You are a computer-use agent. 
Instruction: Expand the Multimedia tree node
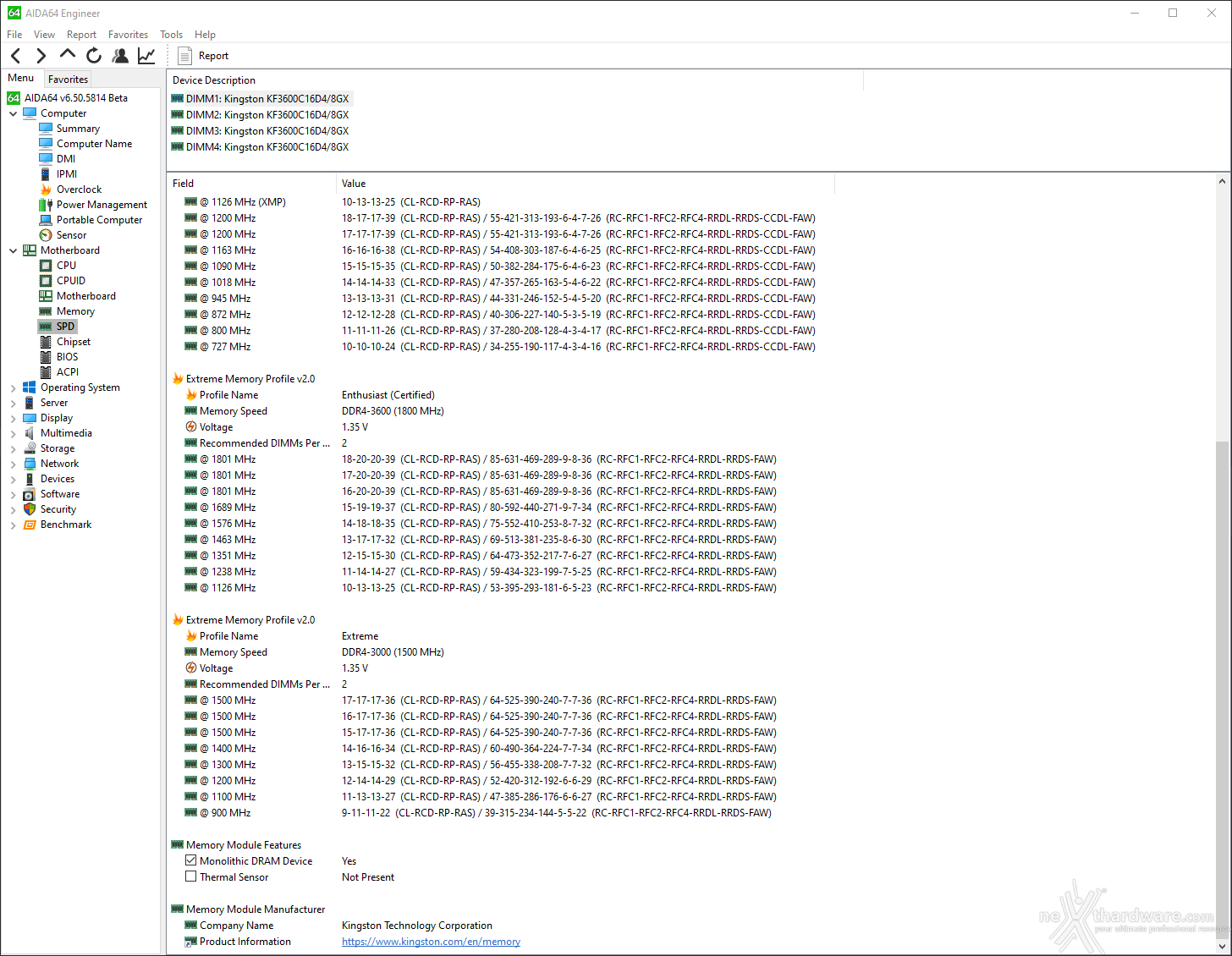[x=13, y=433]
